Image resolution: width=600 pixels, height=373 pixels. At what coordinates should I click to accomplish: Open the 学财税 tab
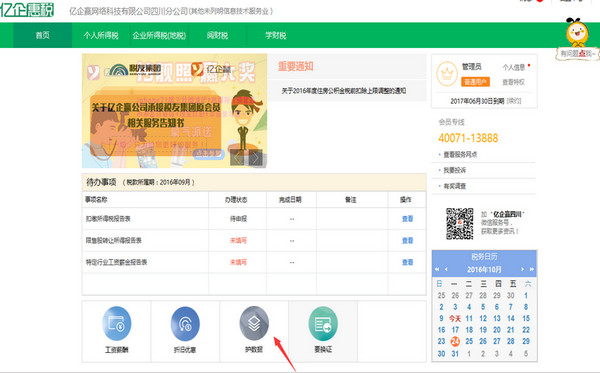coord(276,35)
